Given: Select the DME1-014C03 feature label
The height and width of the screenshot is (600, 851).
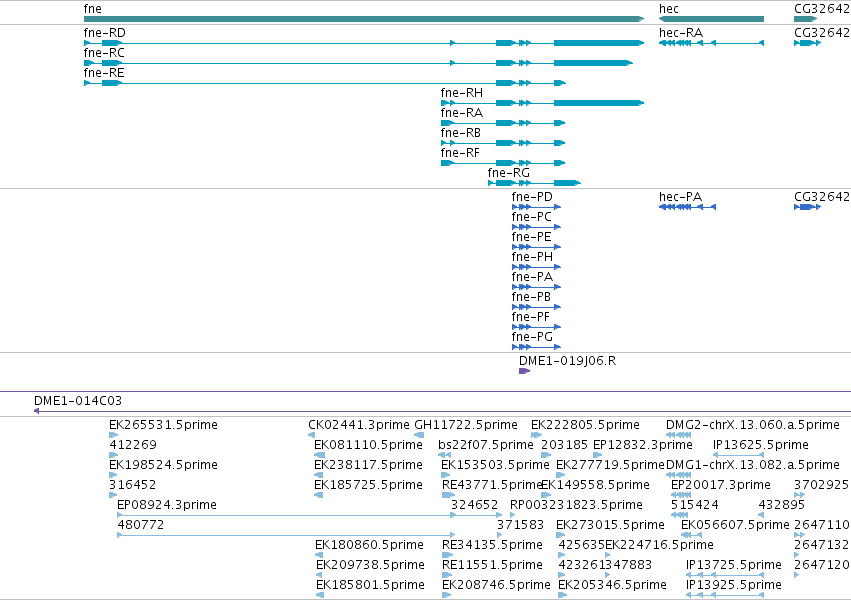Looking at the screenshot, I should (x=78, y=401).
